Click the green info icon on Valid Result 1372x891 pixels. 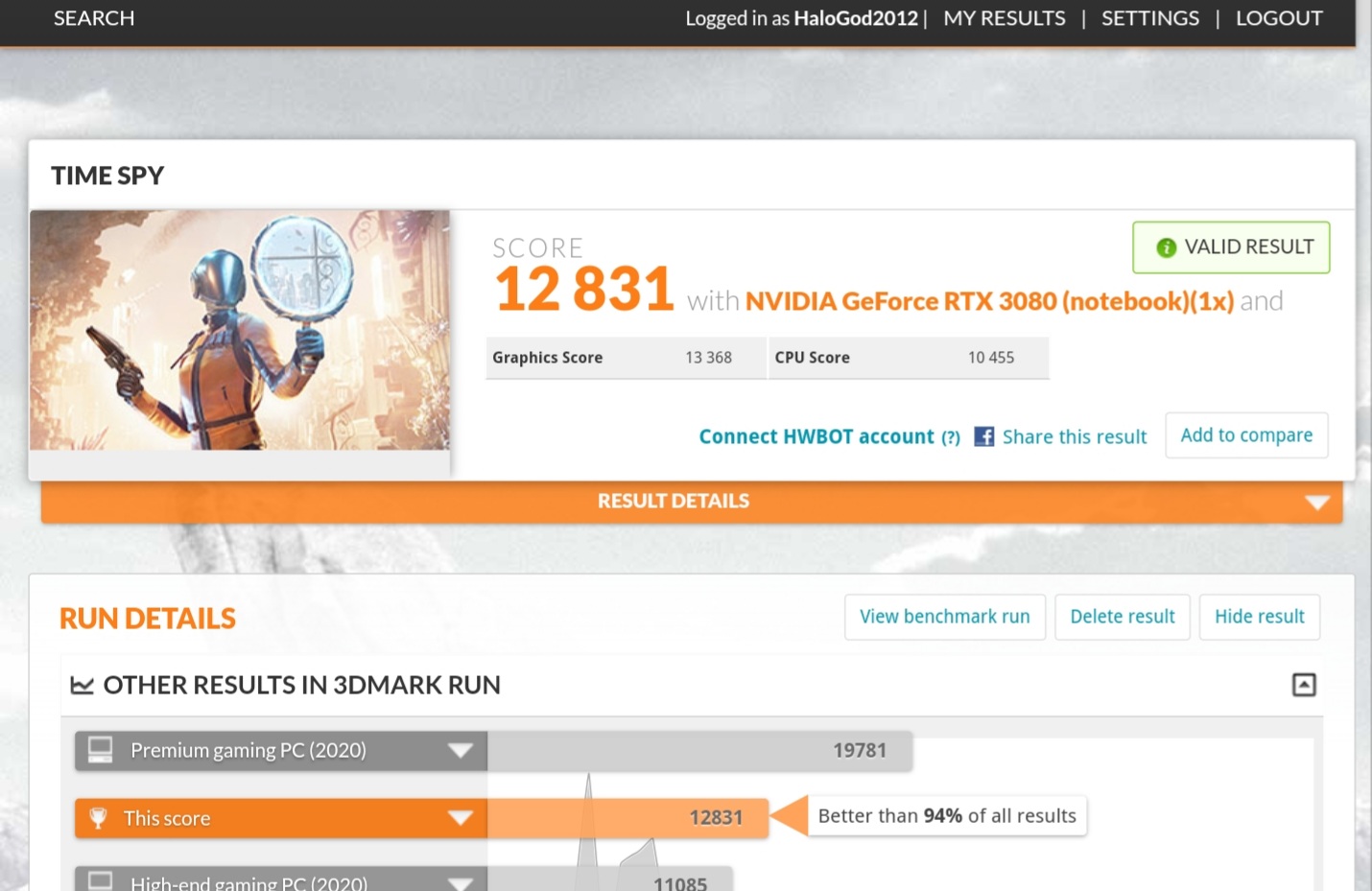pos(1166,247)
